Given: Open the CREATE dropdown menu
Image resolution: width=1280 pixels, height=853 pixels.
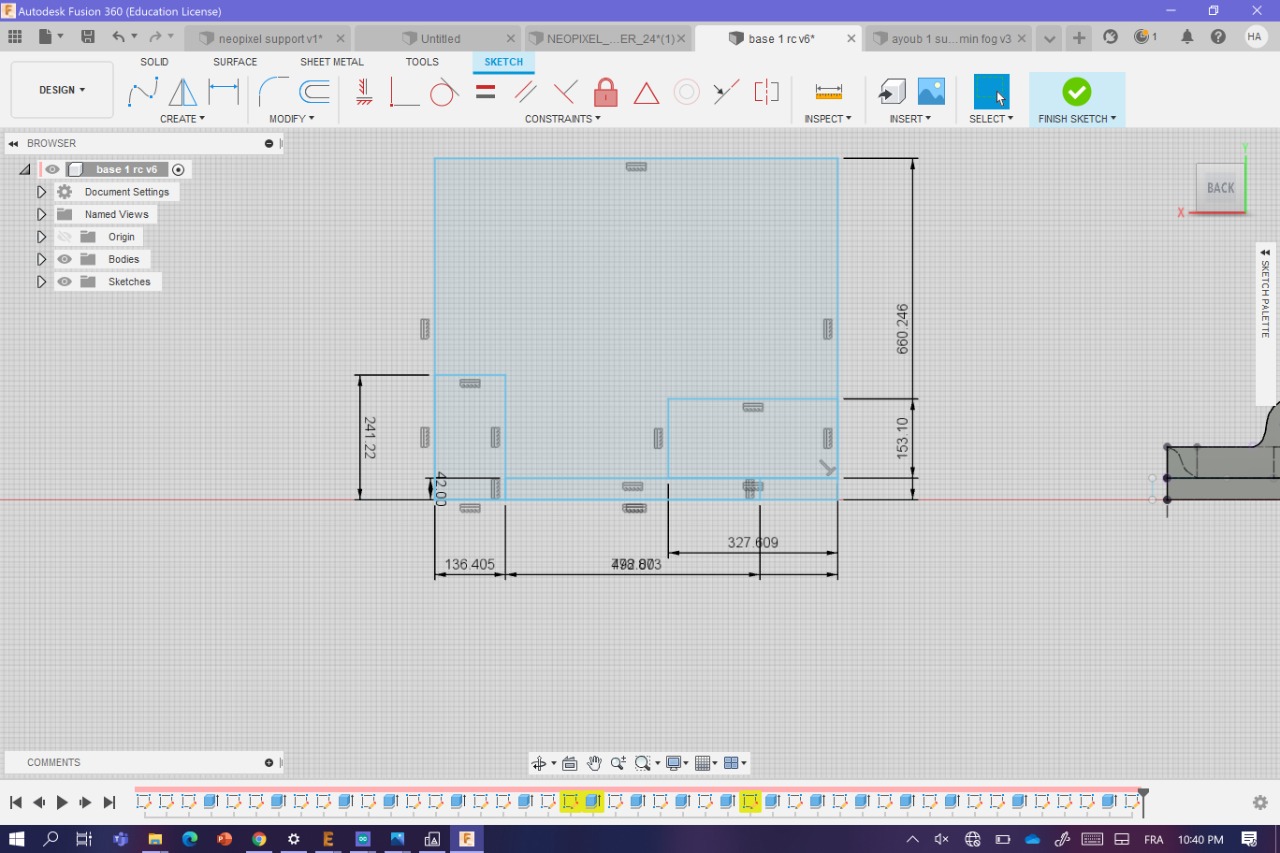Looking at the screenshot, I should pos(182,119).
